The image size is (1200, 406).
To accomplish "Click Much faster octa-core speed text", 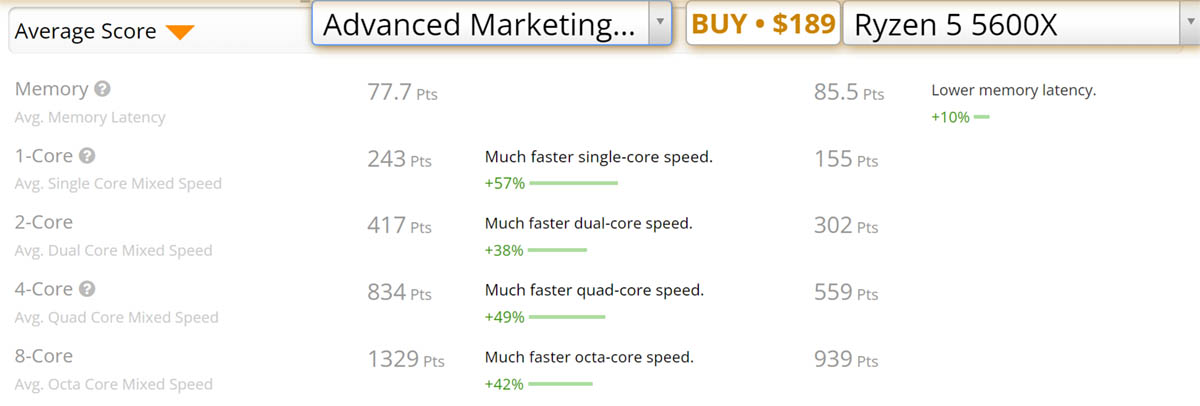I will [x=589, y=357].
